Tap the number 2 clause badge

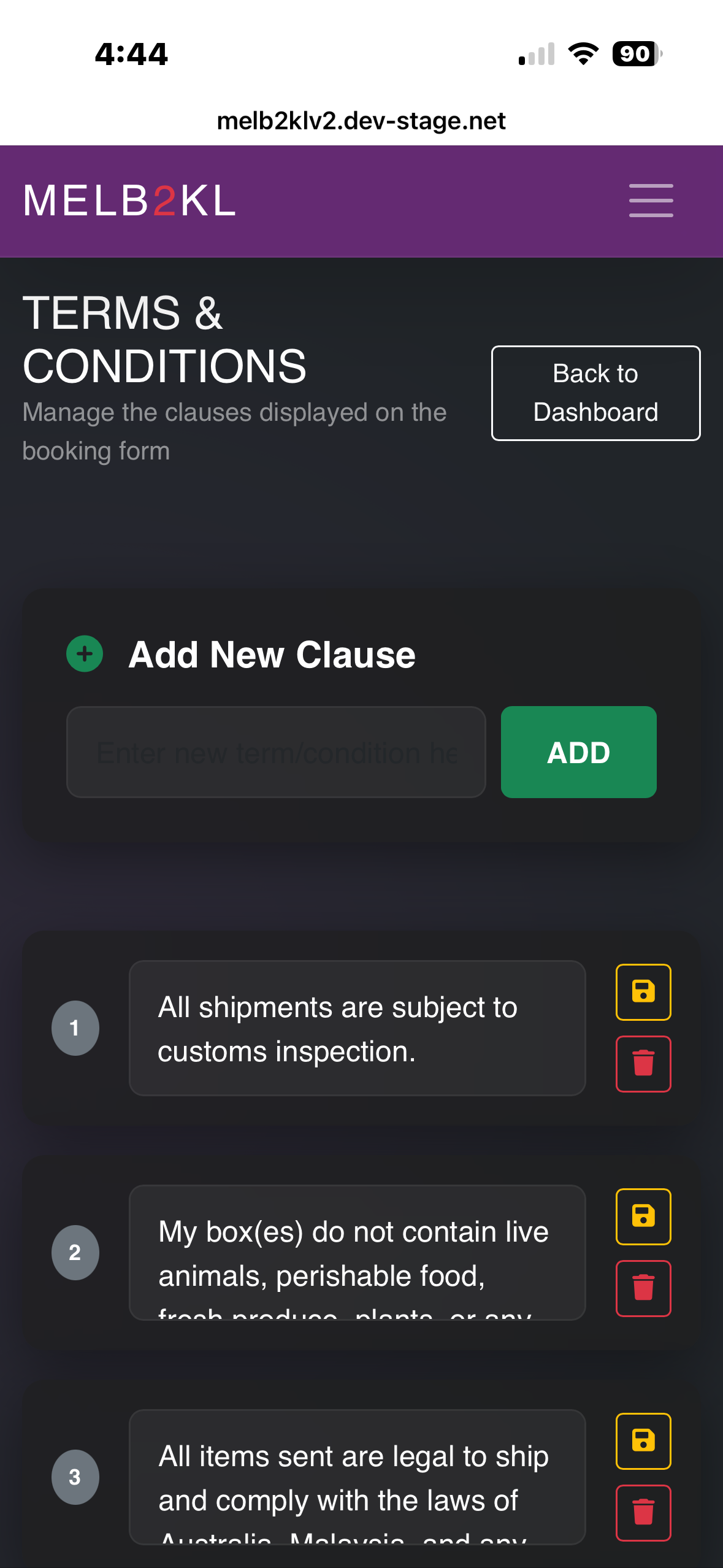[x=75, y=1253]
